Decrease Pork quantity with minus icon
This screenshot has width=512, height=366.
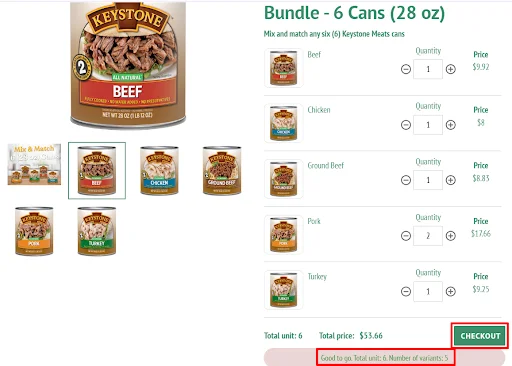pyautogui.click(x=406, y=236)
